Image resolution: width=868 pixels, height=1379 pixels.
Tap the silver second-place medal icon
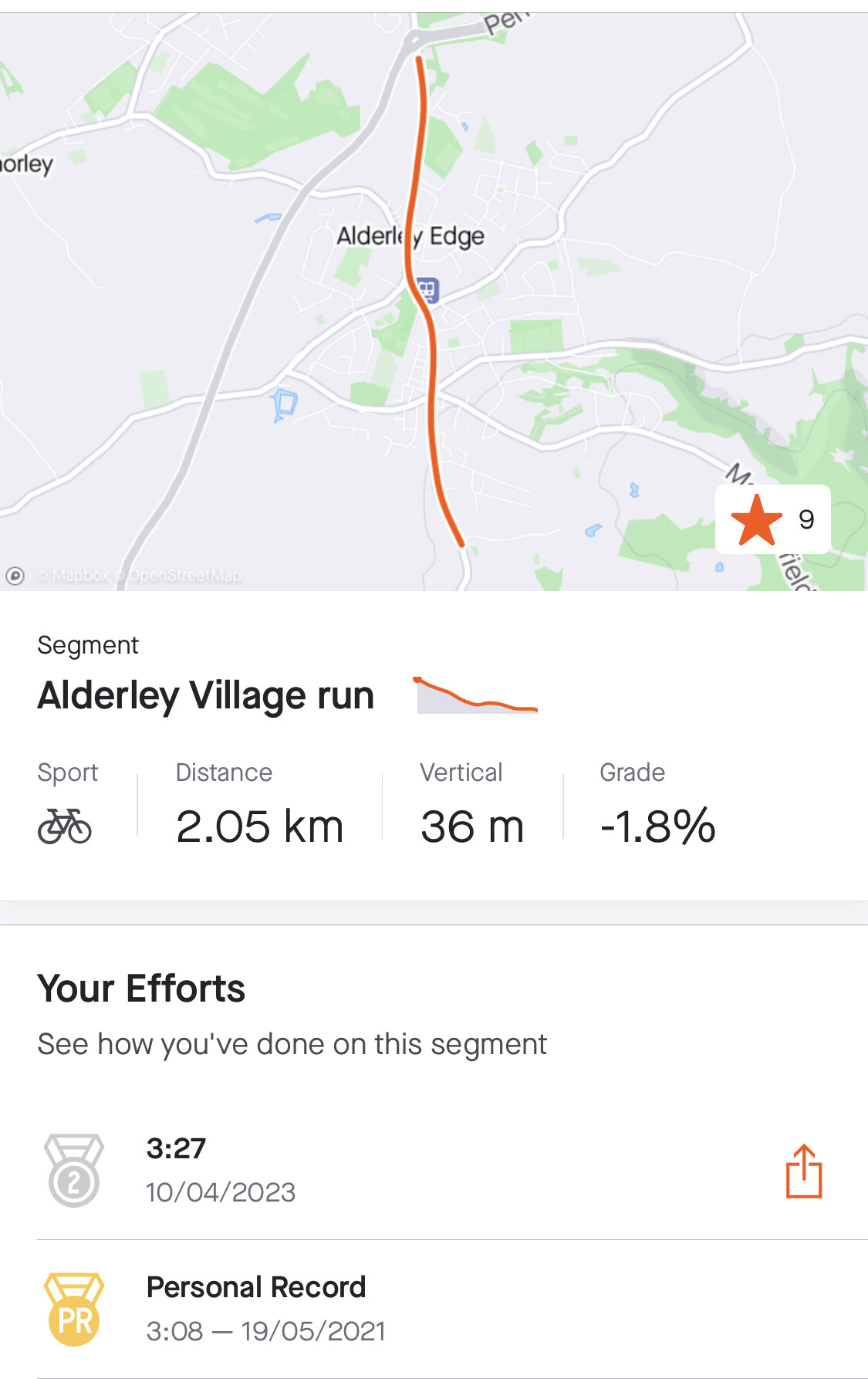point(74,1171)
